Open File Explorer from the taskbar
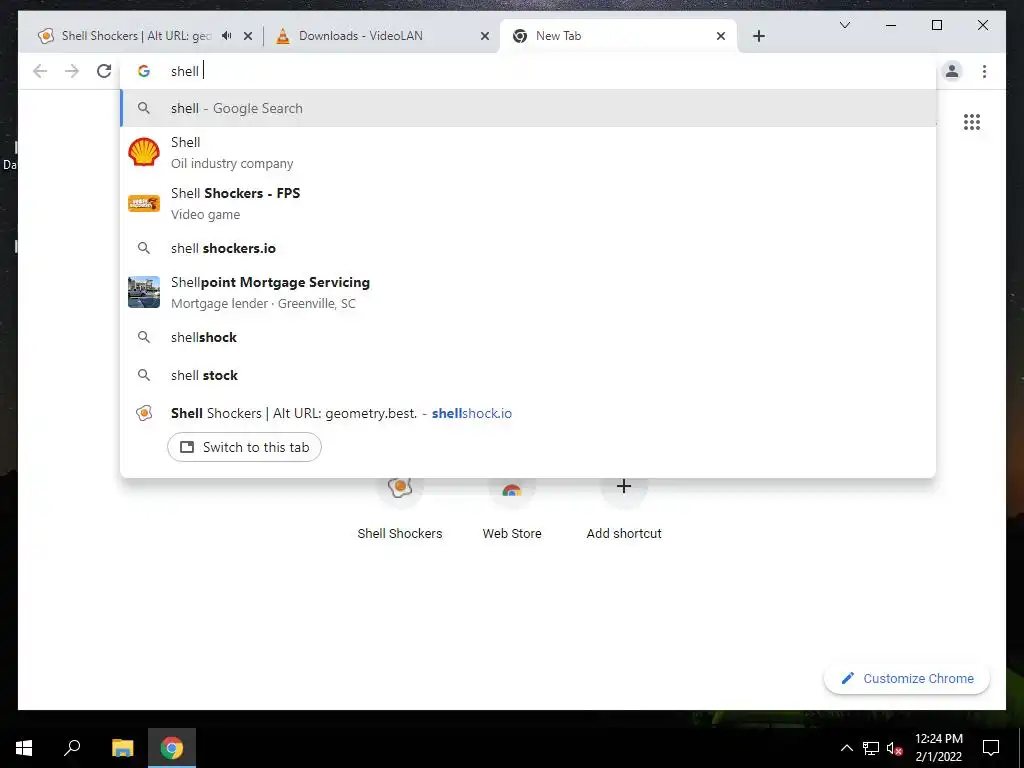1024x768 pixels. (x=122, y=748)
